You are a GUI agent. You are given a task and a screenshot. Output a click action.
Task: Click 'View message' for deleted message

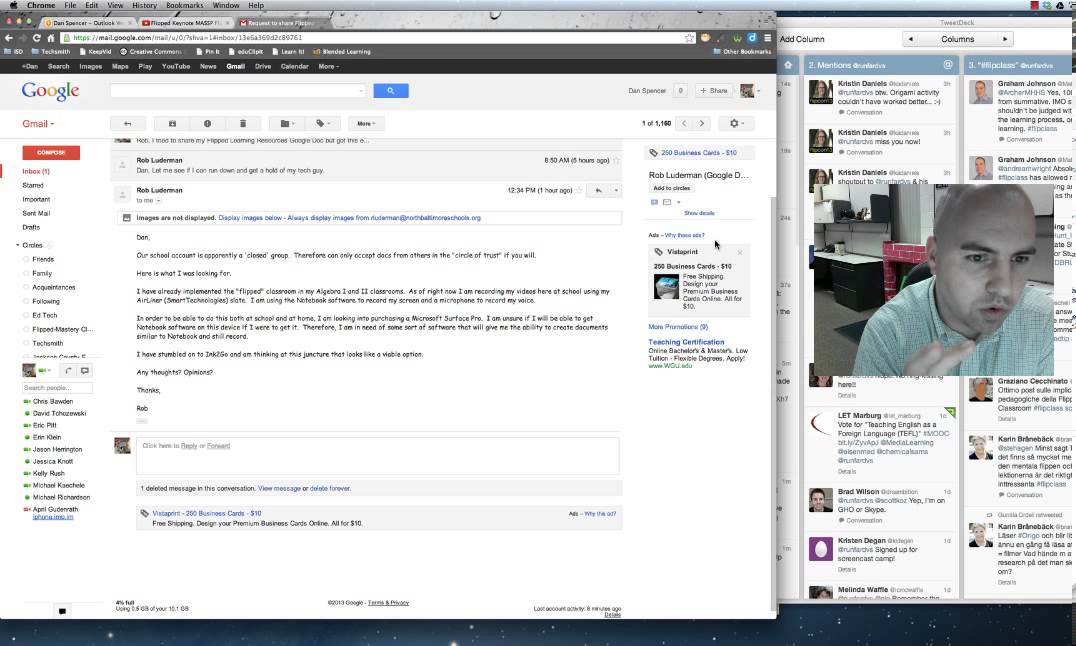tap(279, 489)
